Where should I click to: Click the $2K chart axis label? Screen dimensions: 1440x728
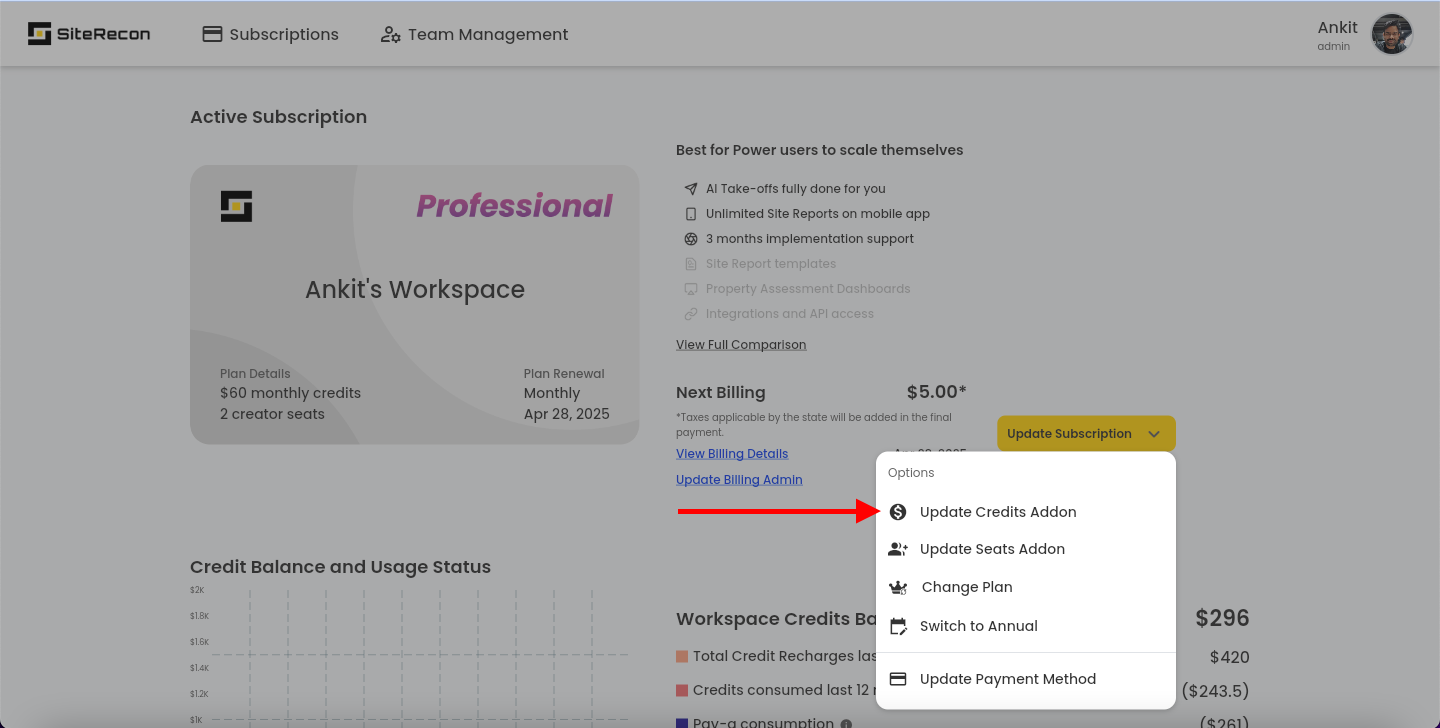[197, 590]
